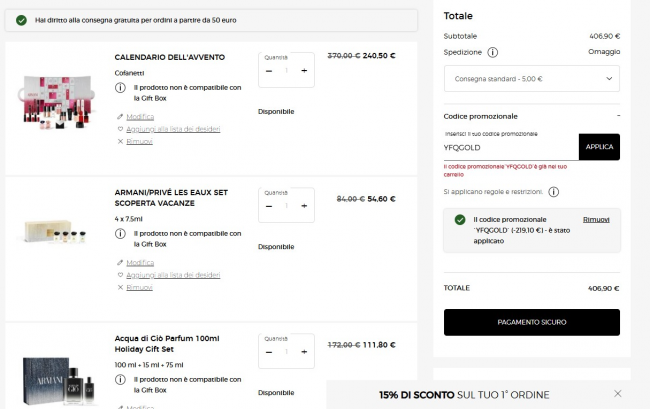Increase quantity of Calendario dell'Avvento
The height and width of the screenshot is (409, 650).
304,70
